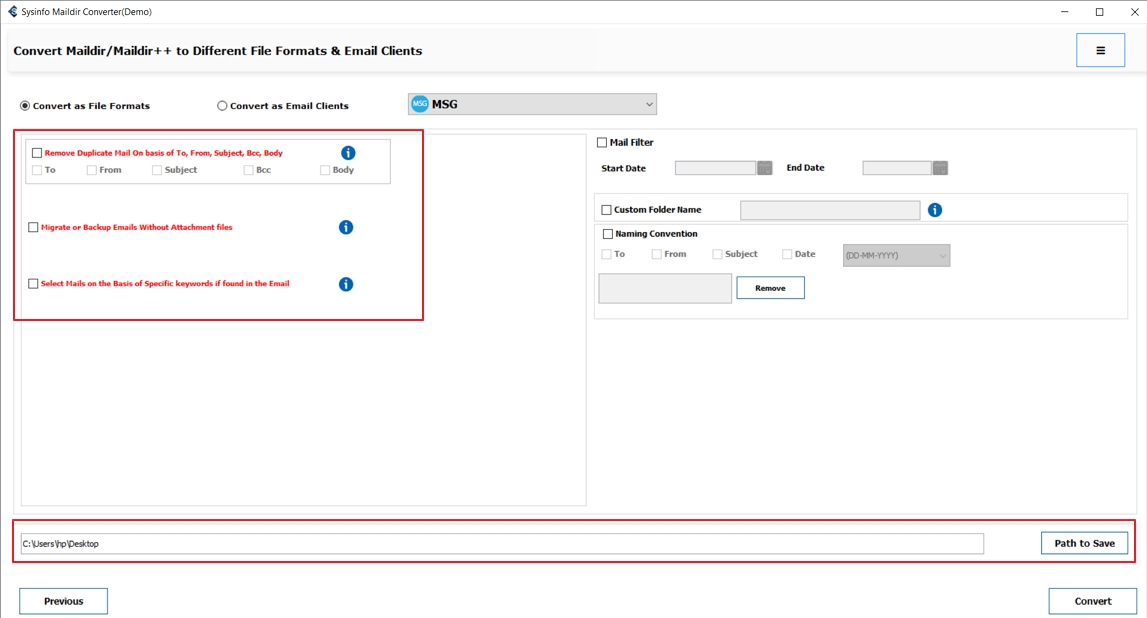The height and width of the screenshot is (618, 1147).
Task: Click Sysinfo app logo in title bar
Action: point(12,12)
